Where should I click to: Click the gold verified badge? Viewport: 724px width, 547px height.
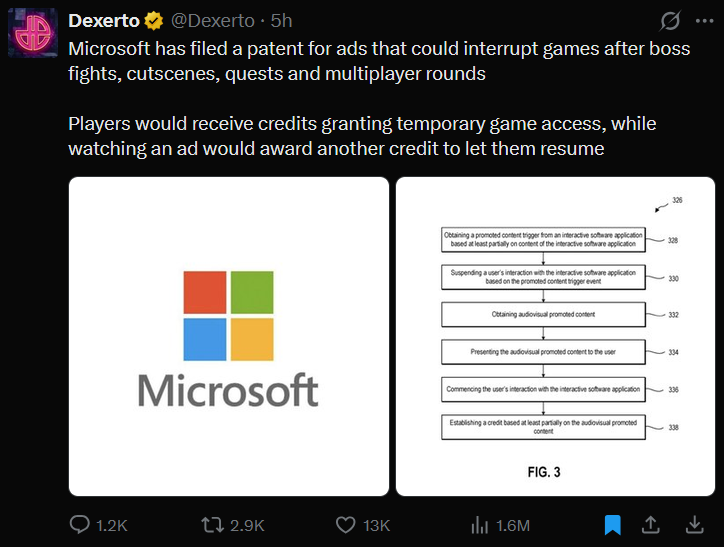(x=154, y=21)
